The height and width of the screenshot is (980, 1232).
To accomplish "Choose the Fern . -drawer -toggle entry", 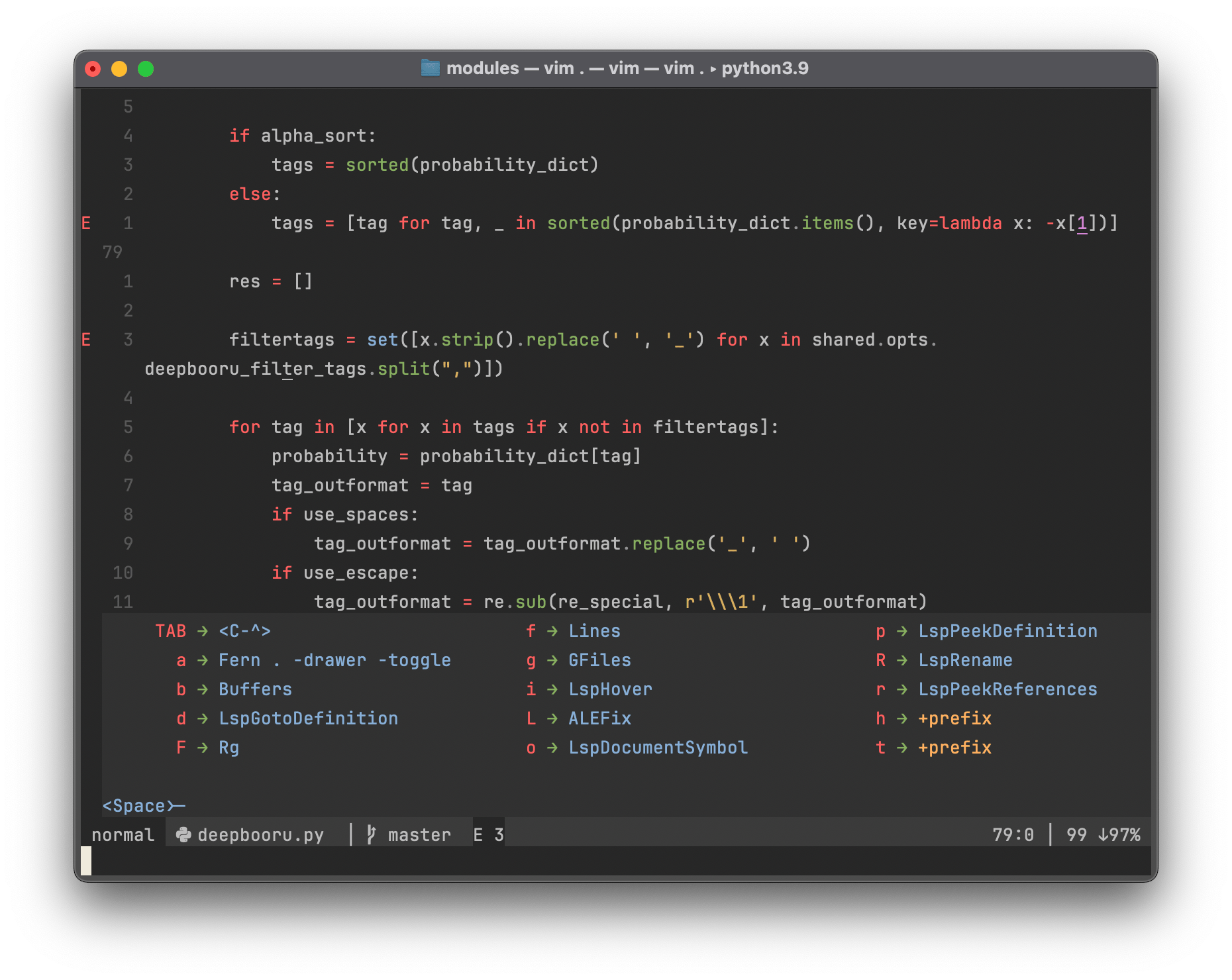I will [x=314, y=660].
